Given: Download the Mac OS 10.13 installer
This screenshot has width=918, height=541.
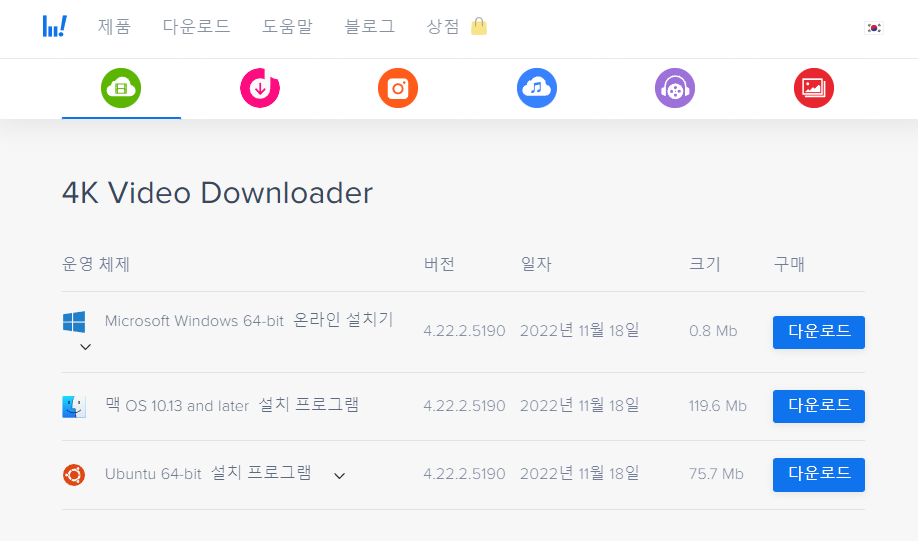Looking at the screenshot, I should (x=818, y=406).
